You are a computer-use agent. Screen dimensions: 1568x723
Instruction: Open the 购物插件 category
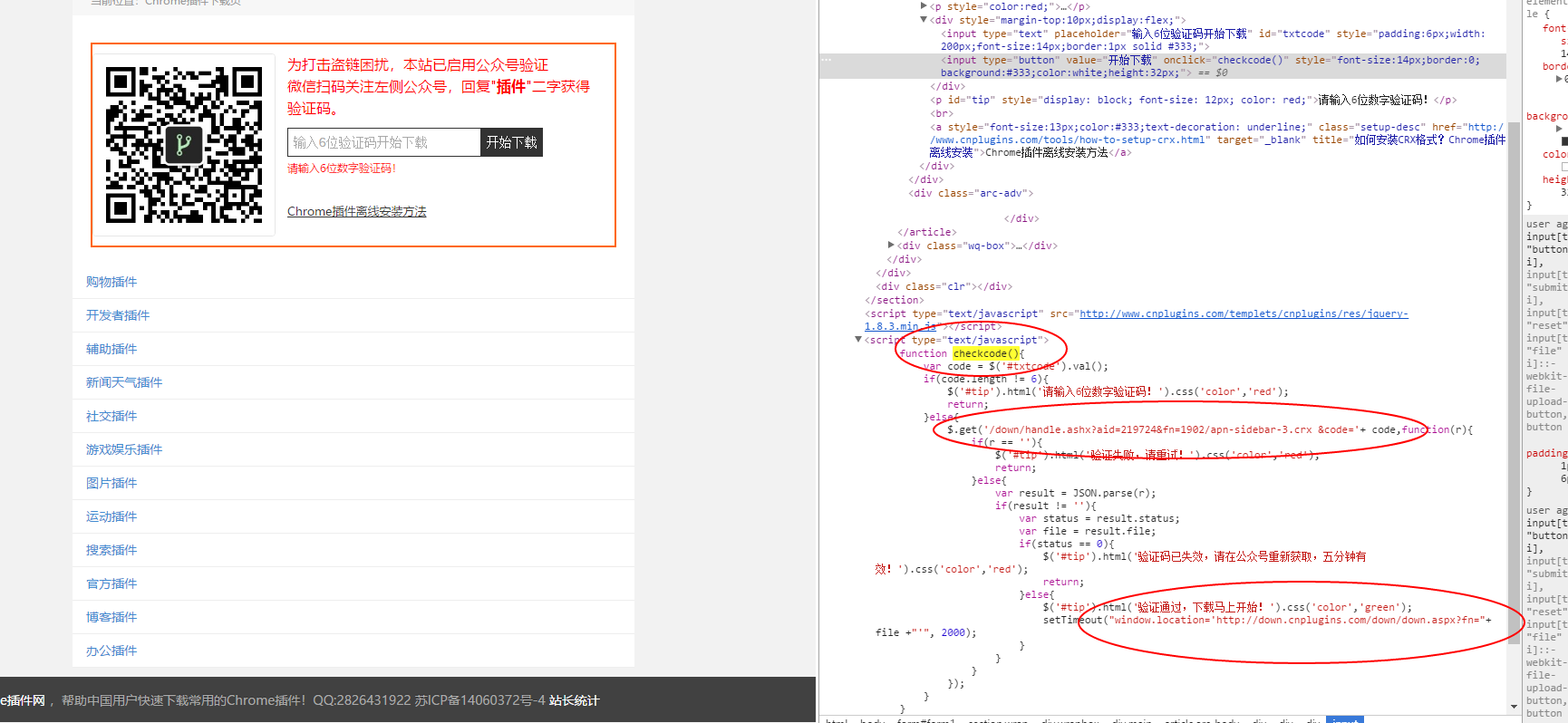pyautogui.click(x=111, y=282)
